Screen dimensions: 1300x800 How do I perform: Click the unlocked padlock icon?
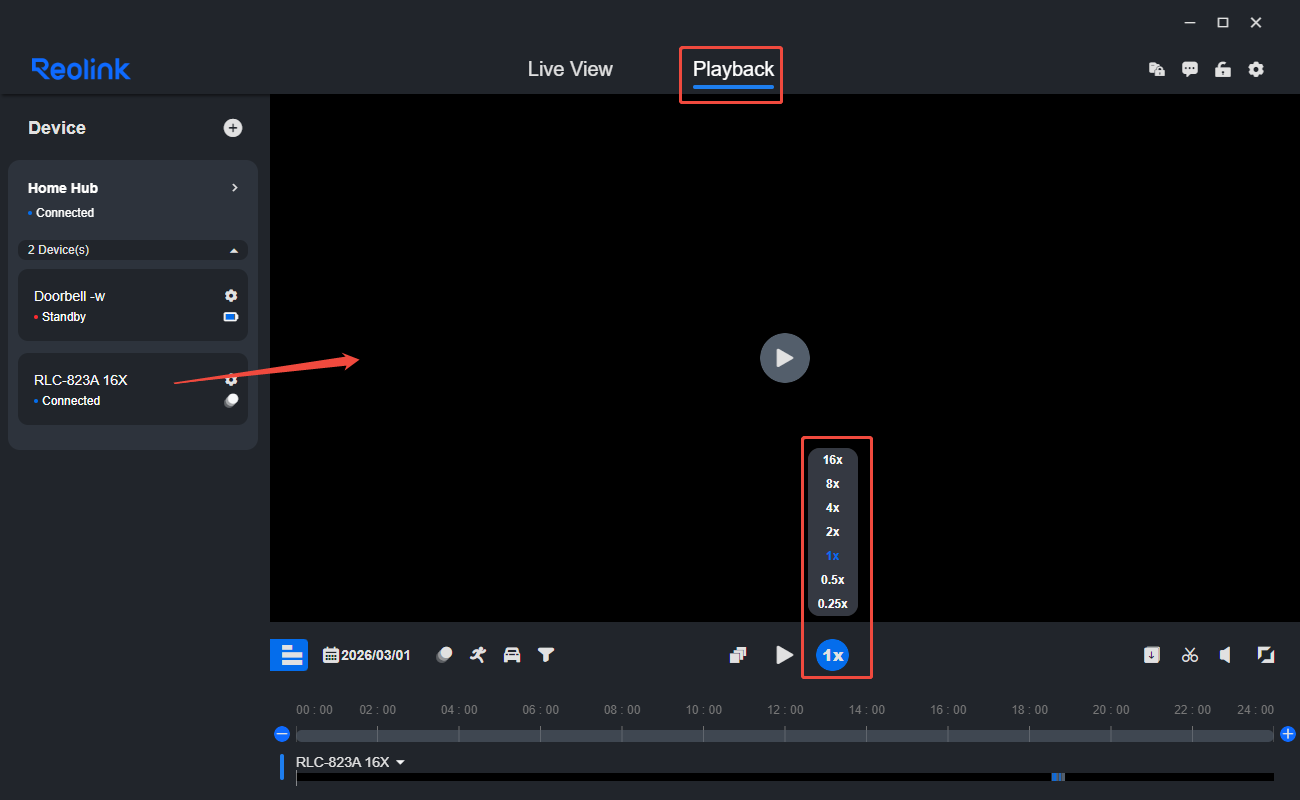(x=1222, y=69)
